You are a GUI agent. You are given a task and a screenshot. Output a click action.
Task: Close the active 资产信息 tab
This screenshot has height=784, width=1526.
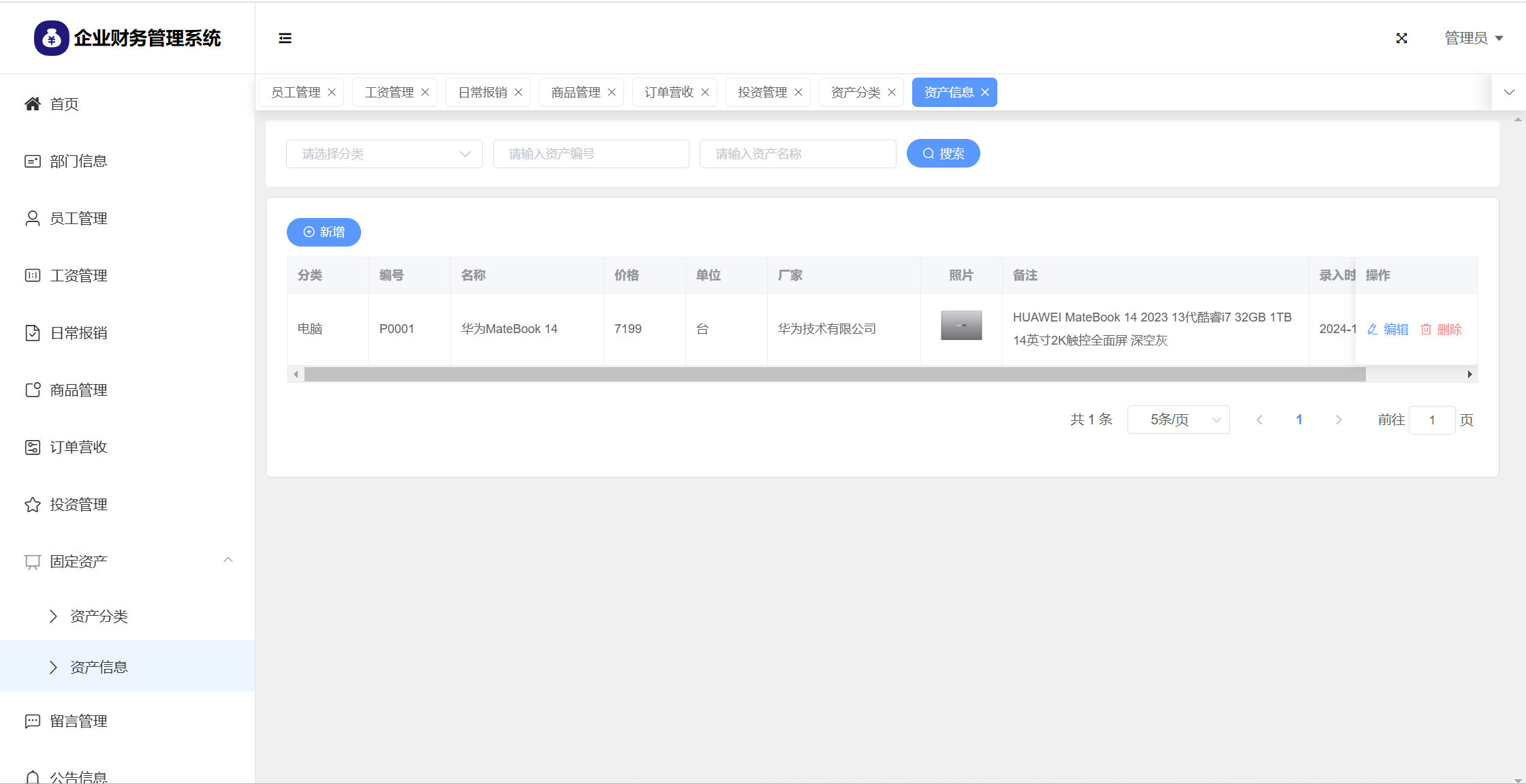click(x=985, y=93)
